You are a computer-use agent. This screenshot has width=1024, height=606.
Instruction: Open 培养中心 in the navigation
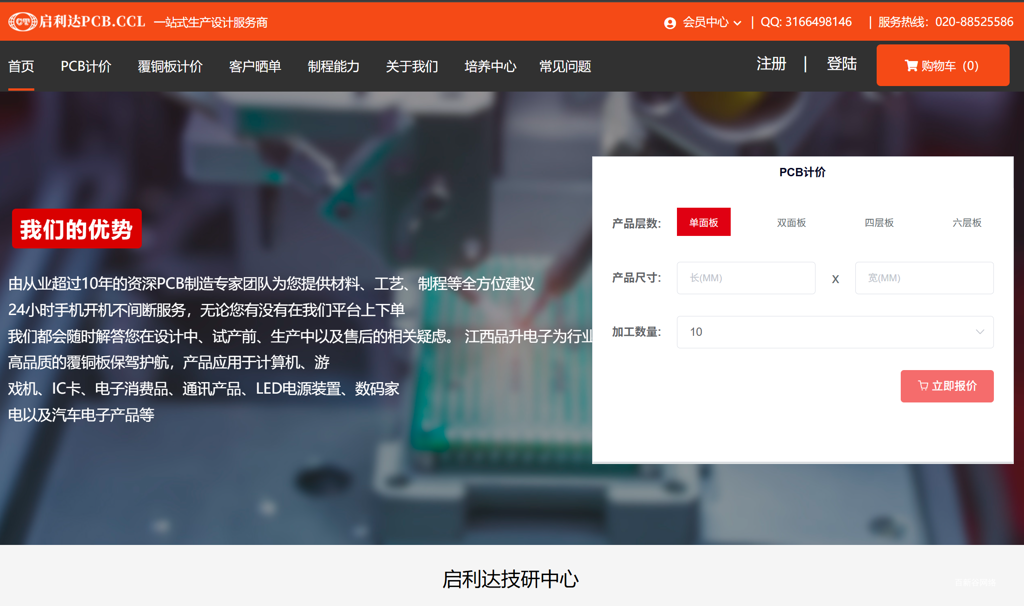pos(490,66)
